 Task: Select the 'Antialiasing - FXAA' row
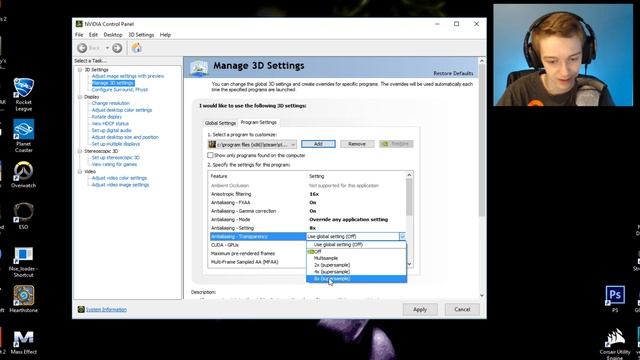[307, 202]
